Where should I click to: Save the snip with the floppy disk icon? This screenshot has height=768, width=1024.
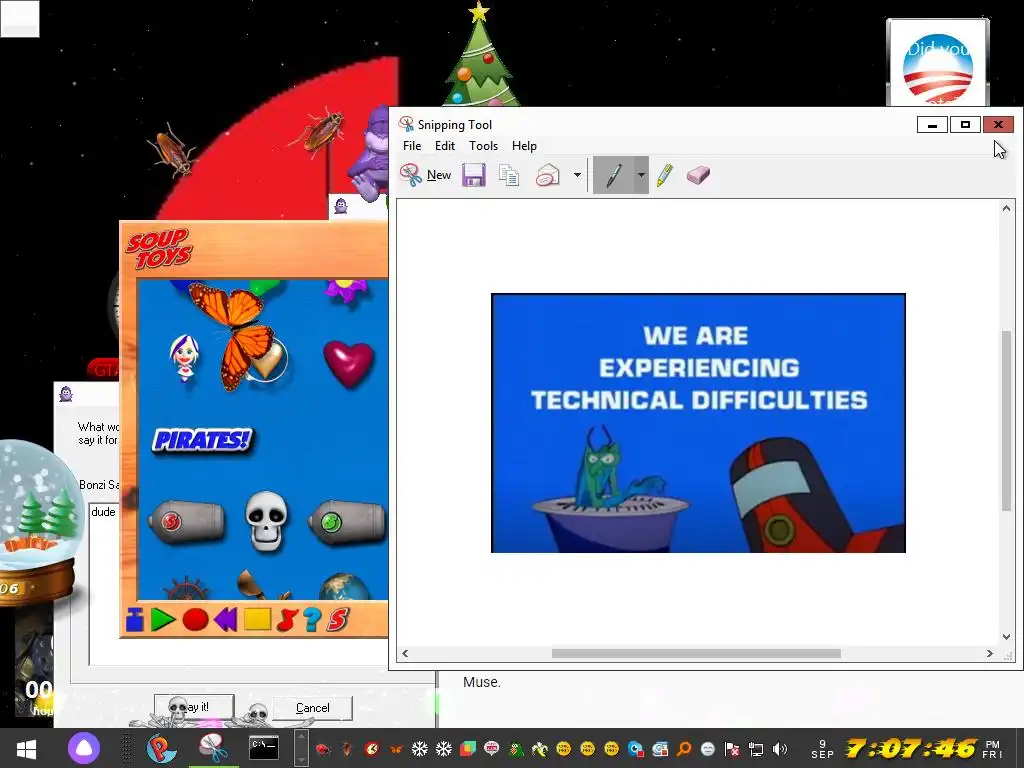pos(473,175)
